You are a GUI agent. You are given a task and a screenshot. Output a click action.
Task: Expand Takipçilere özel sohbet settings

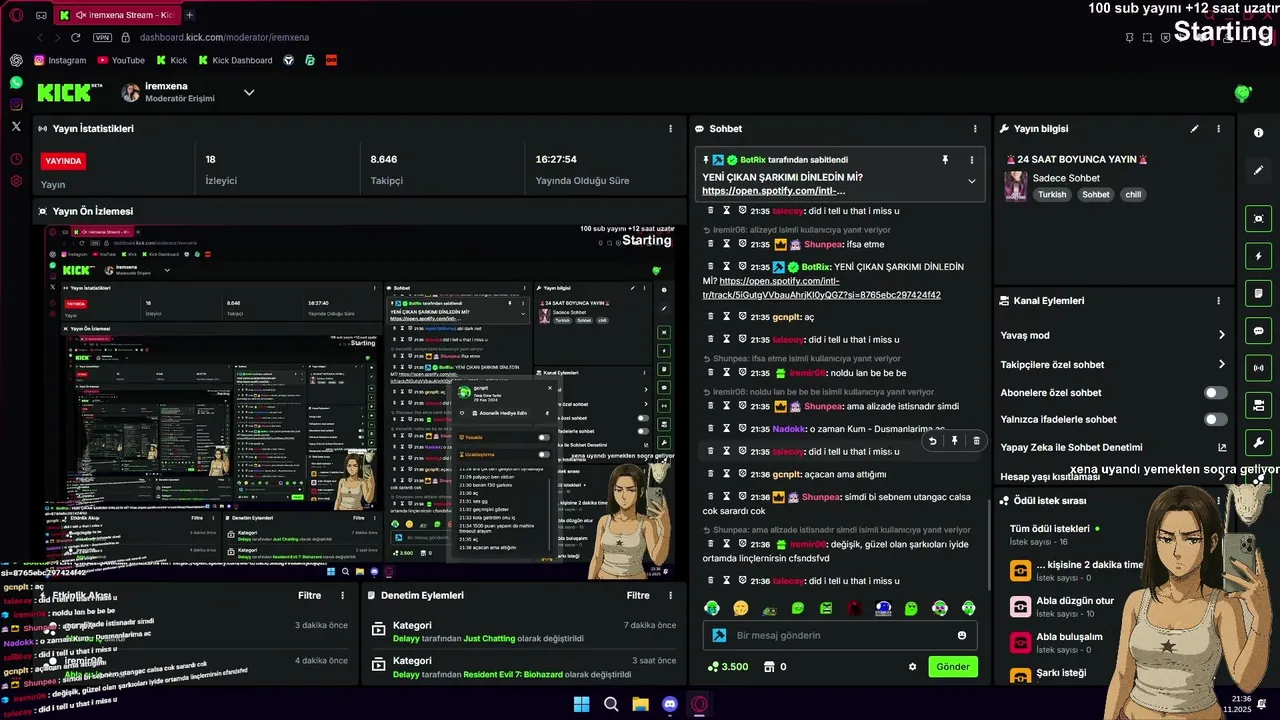tap(1221, 365)
